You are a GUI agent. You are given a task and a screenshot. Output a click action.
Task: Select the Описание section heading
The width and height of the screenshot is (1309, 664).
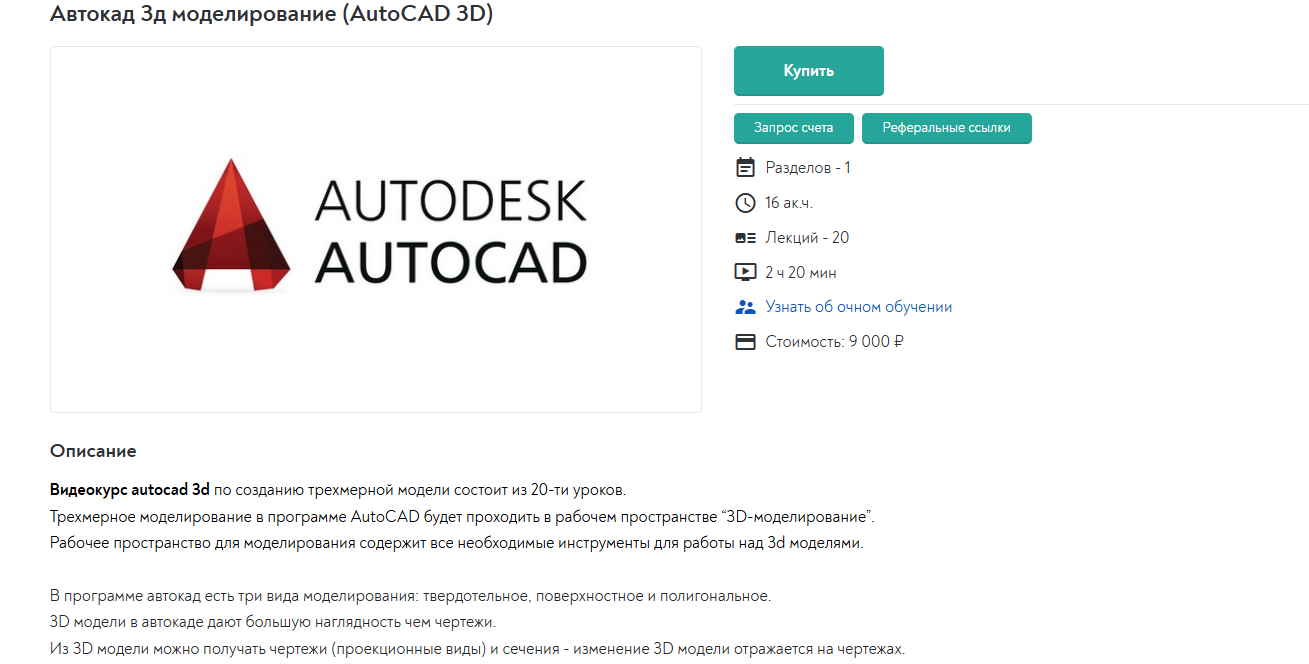[x=93, y=451]
